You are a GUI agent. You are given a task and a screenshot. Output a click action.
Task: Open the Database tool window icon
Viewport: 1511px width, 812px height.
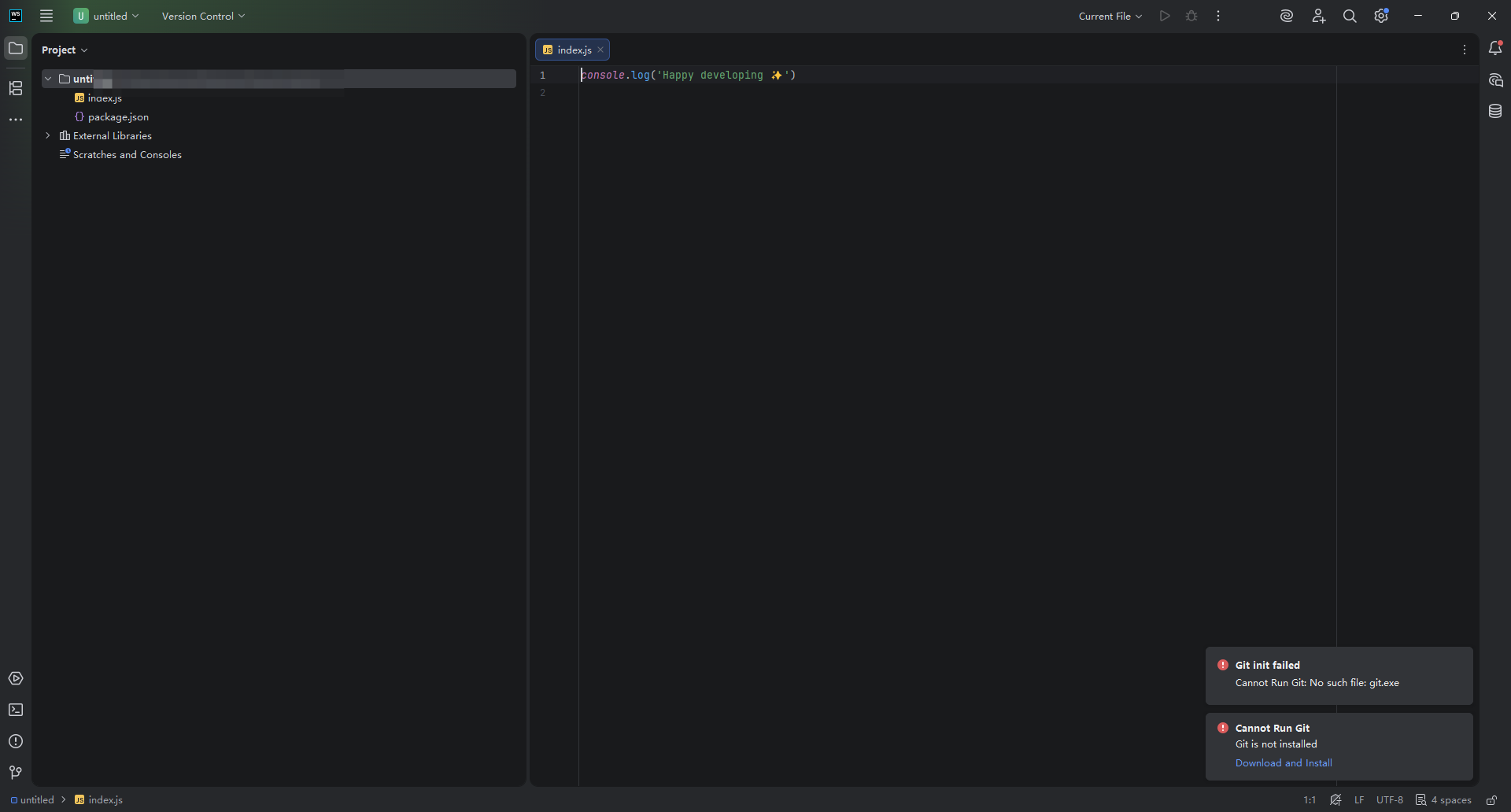pyautogui.click(x=1496, y=111)
